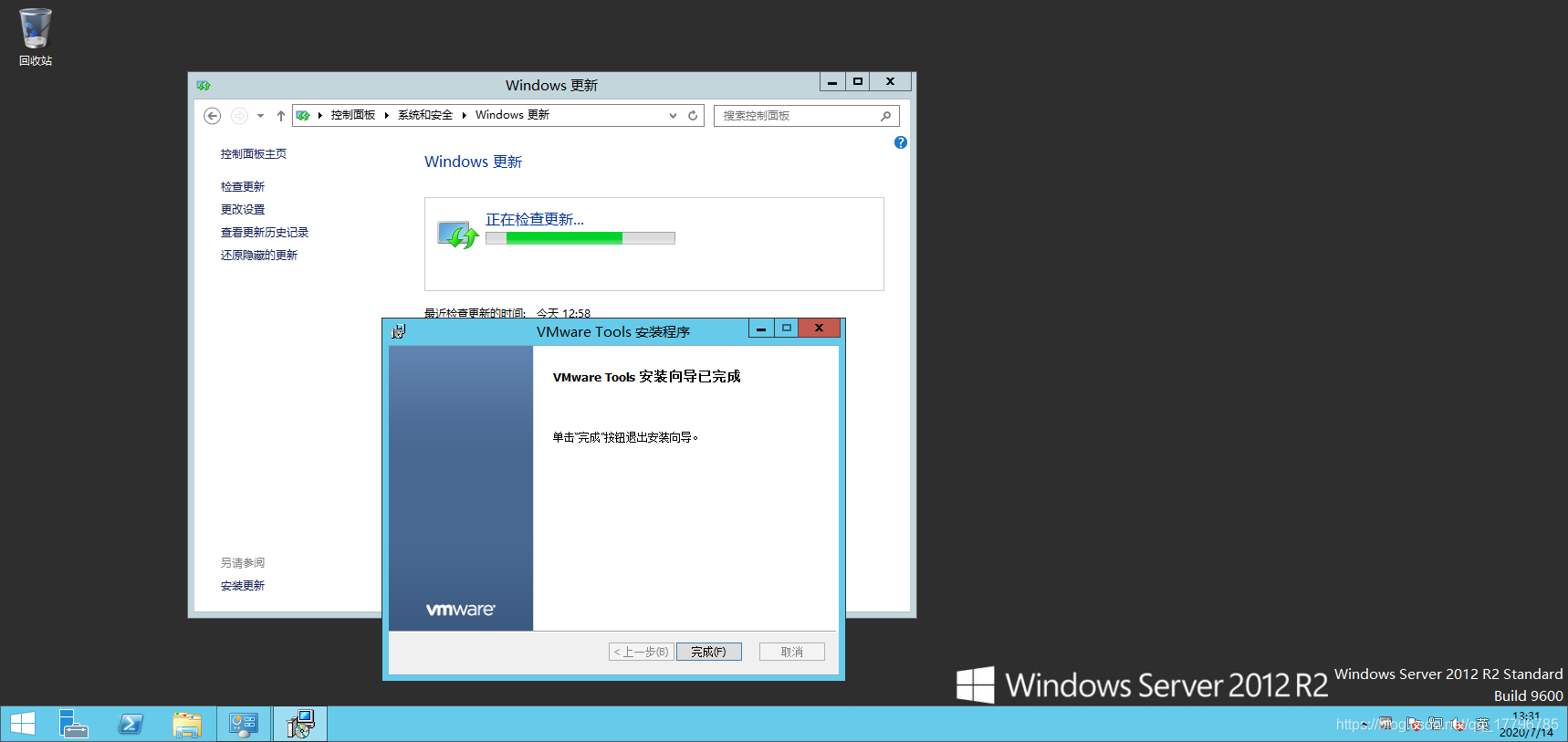Go back in Windows Update window
Viewport: 1568px width, 742px height.
click(212, 115)
